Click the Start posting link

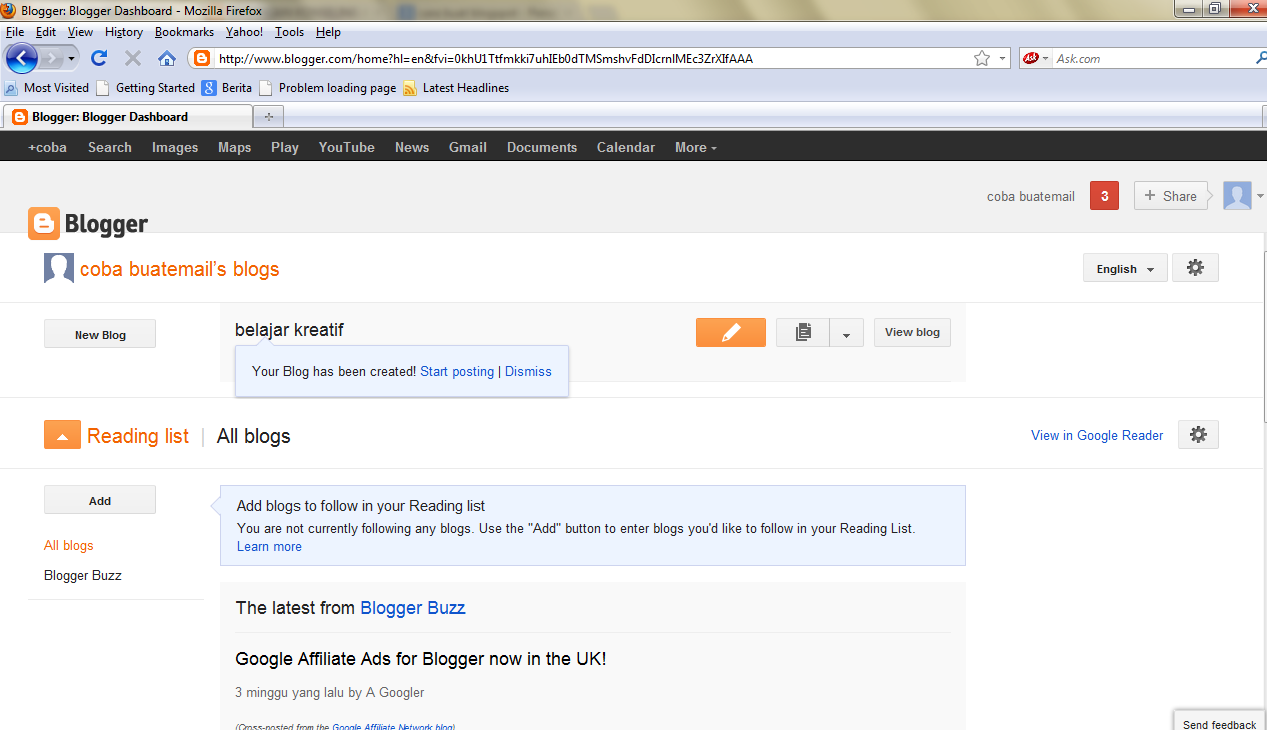coord(457,371)
